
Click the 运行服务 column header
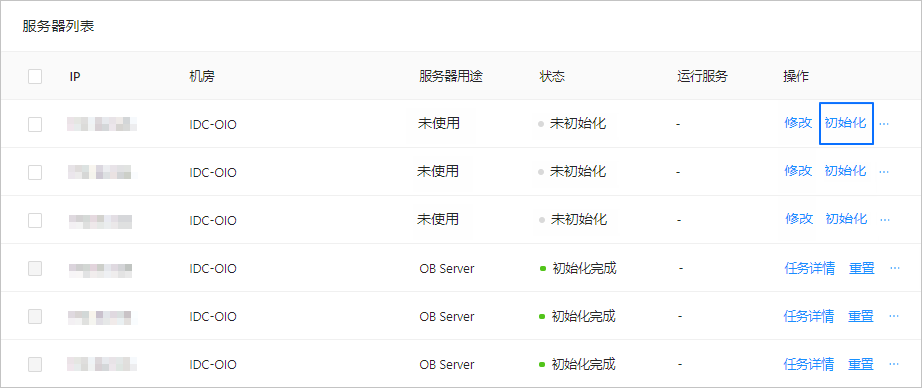(x=703, y=76)
